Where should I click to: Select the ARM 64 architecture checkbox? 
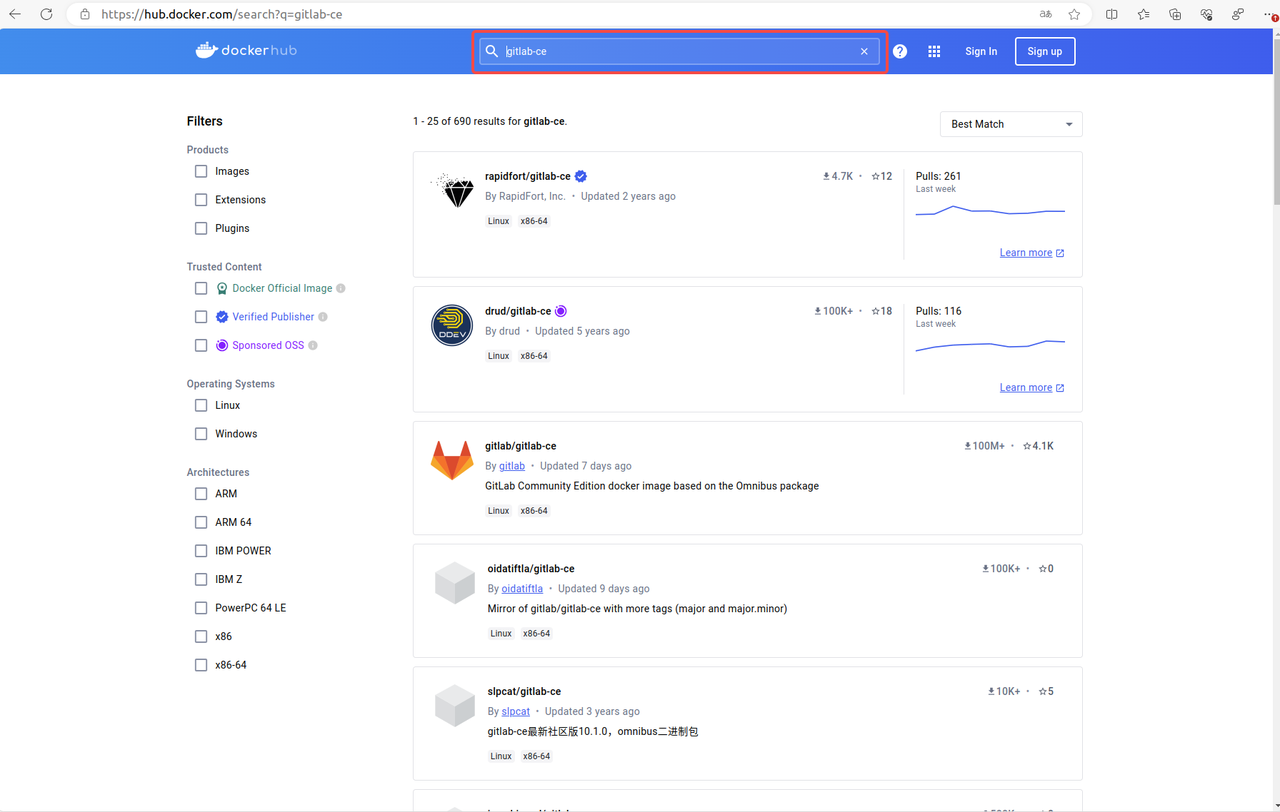[x=201, y=522]
